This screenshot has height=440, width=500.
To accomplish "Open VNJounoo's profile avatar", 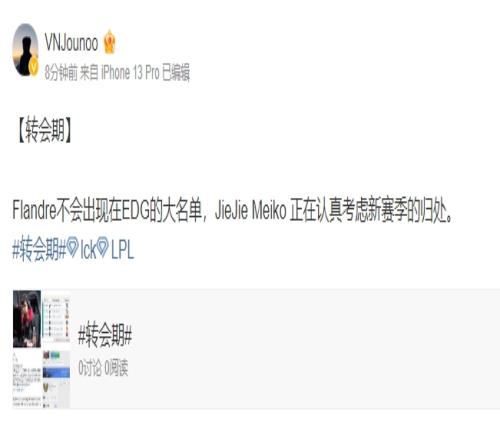I will pyautogui.click(x=25, y=50).
